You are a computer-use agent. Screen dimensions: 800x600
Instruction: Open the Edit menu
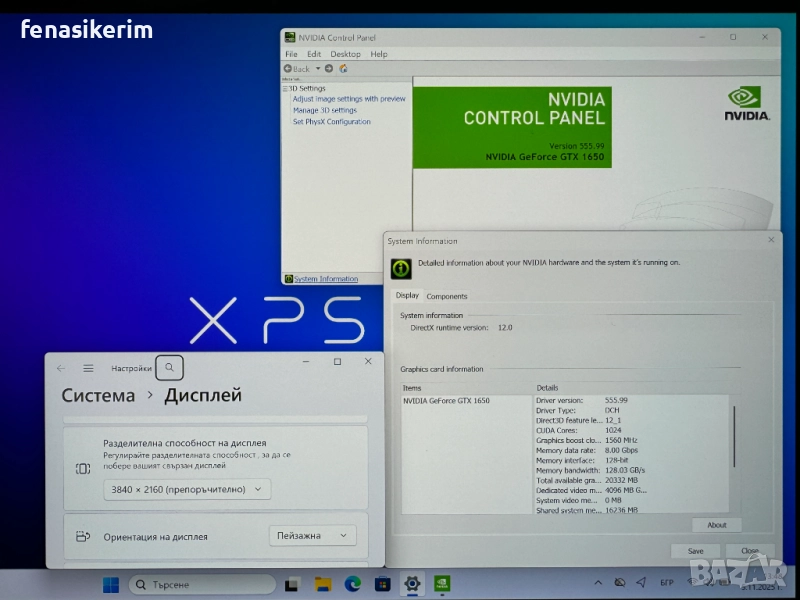click(x=314, y=54)
